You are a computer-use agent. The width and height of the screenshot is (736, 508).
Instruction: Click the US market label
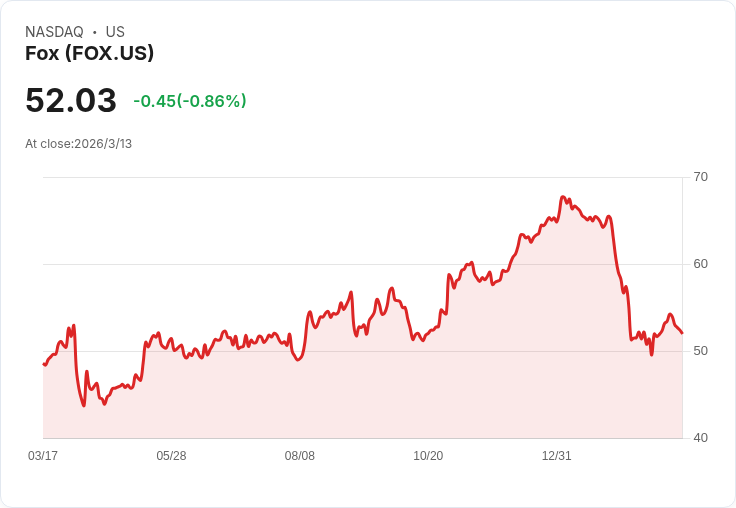click(115, 32)
